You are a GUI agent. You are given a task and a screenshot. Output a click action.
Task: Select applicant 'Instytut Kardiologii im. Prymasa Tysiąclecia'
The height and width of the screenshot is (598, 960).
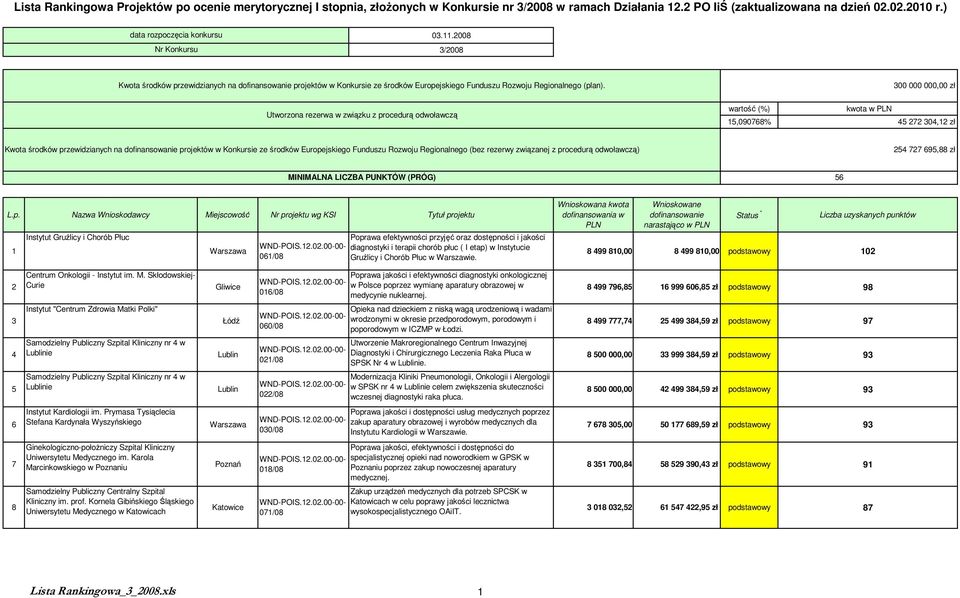[x=101, y=417]
